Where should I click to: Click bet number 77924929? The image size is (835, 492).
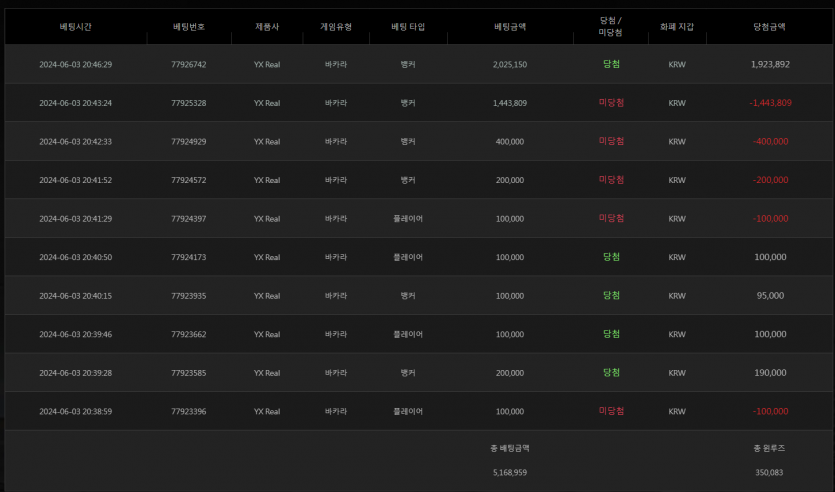(x=189, y=142)
